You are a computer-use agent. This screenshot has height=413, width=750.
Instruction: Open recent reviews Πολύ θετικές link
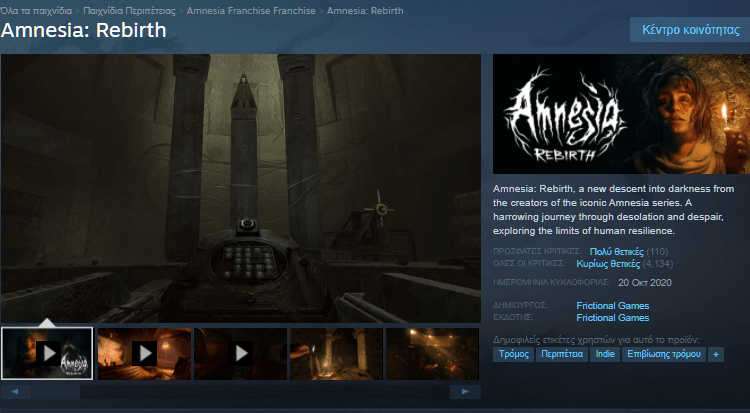click(617, 252)
